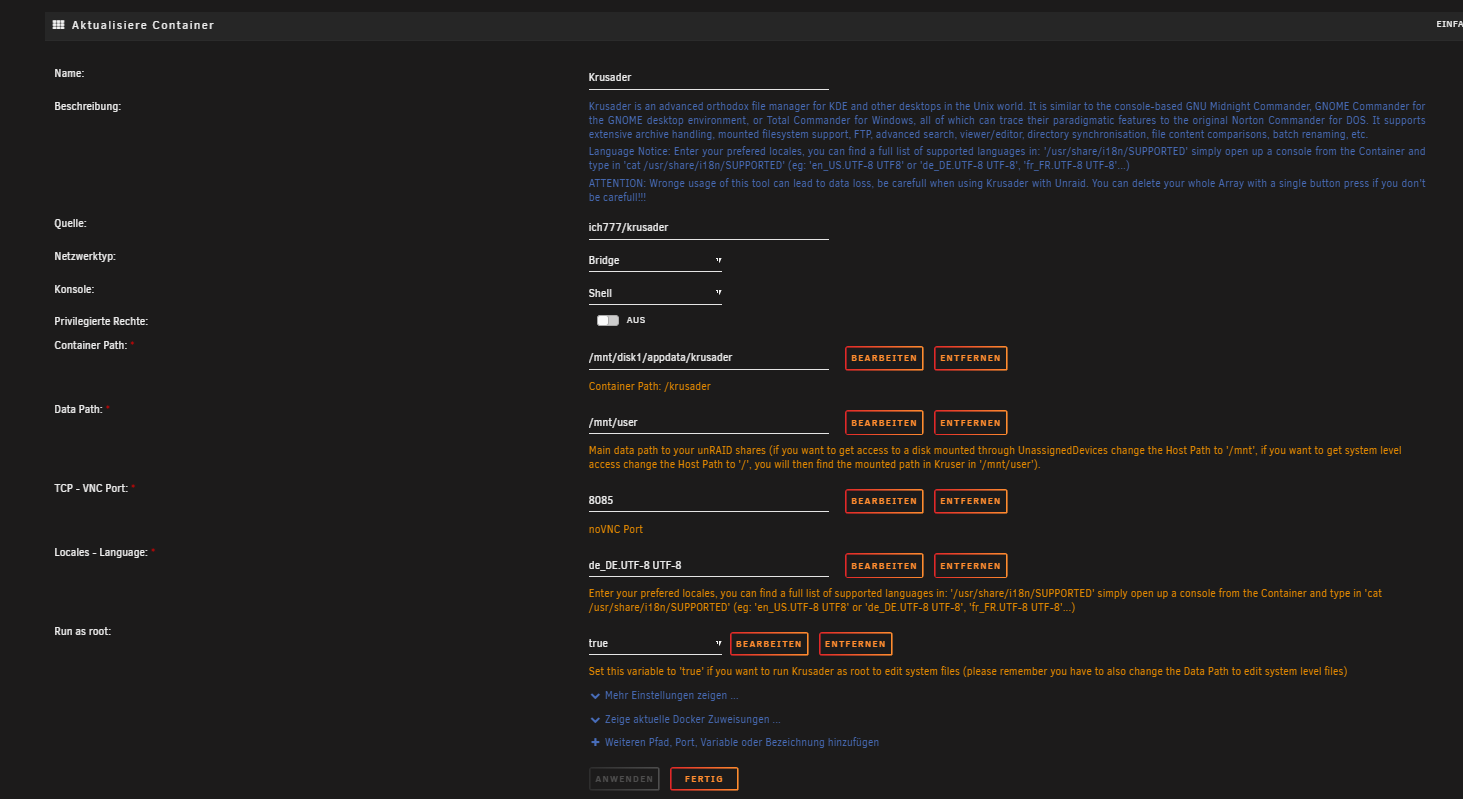Click the grid icon beside Aktualisiere Container
Screen dimensions: 1463x799
pos(58,25)
